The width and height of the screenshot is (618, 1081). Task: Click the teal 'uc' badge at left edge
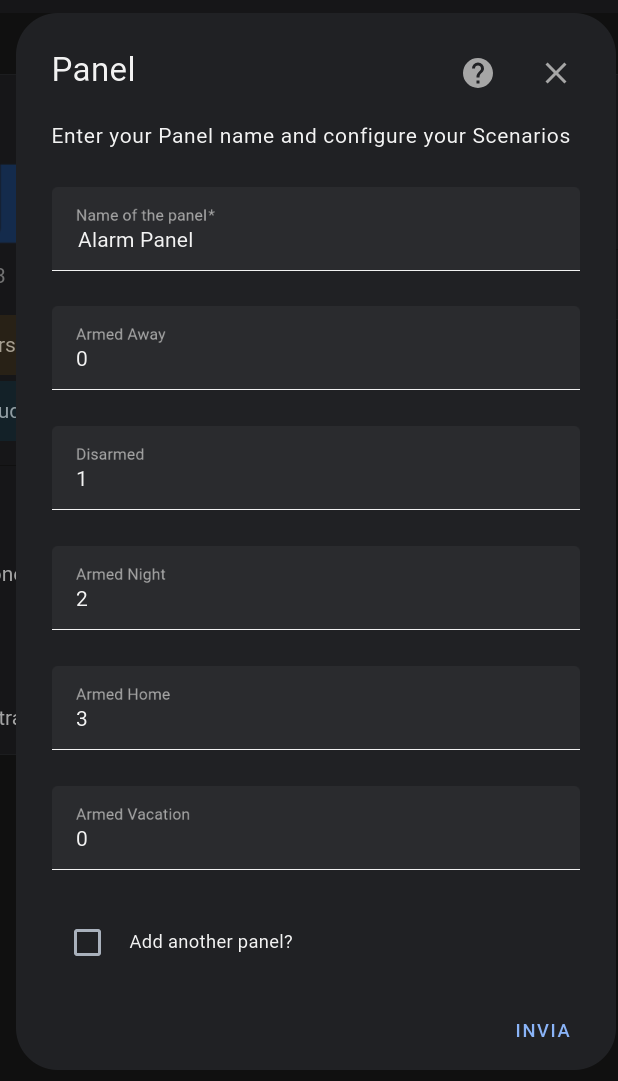coord(7,411)
